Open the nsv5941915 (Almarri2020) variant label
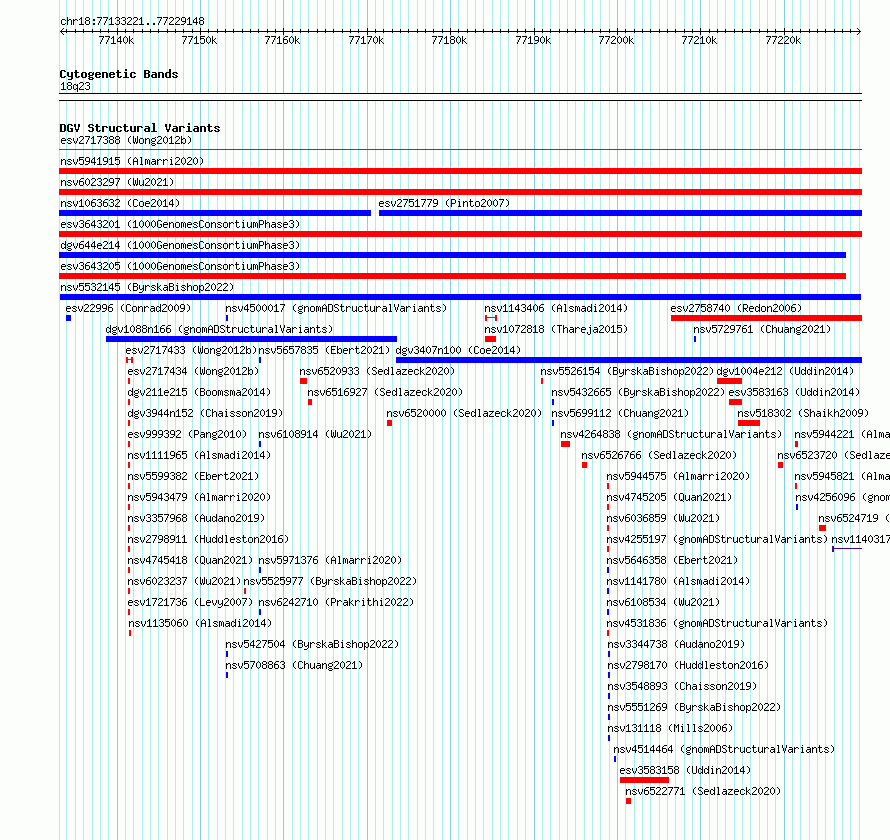Screen dimensions: 890x840 coord(132,161)
